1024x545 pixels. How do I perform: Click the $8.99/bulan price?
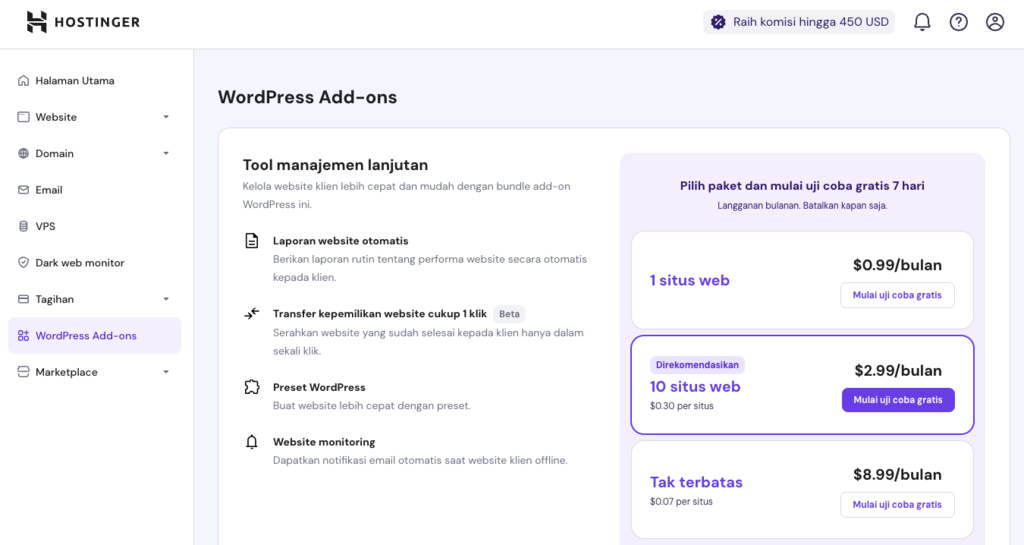point(897,475)
